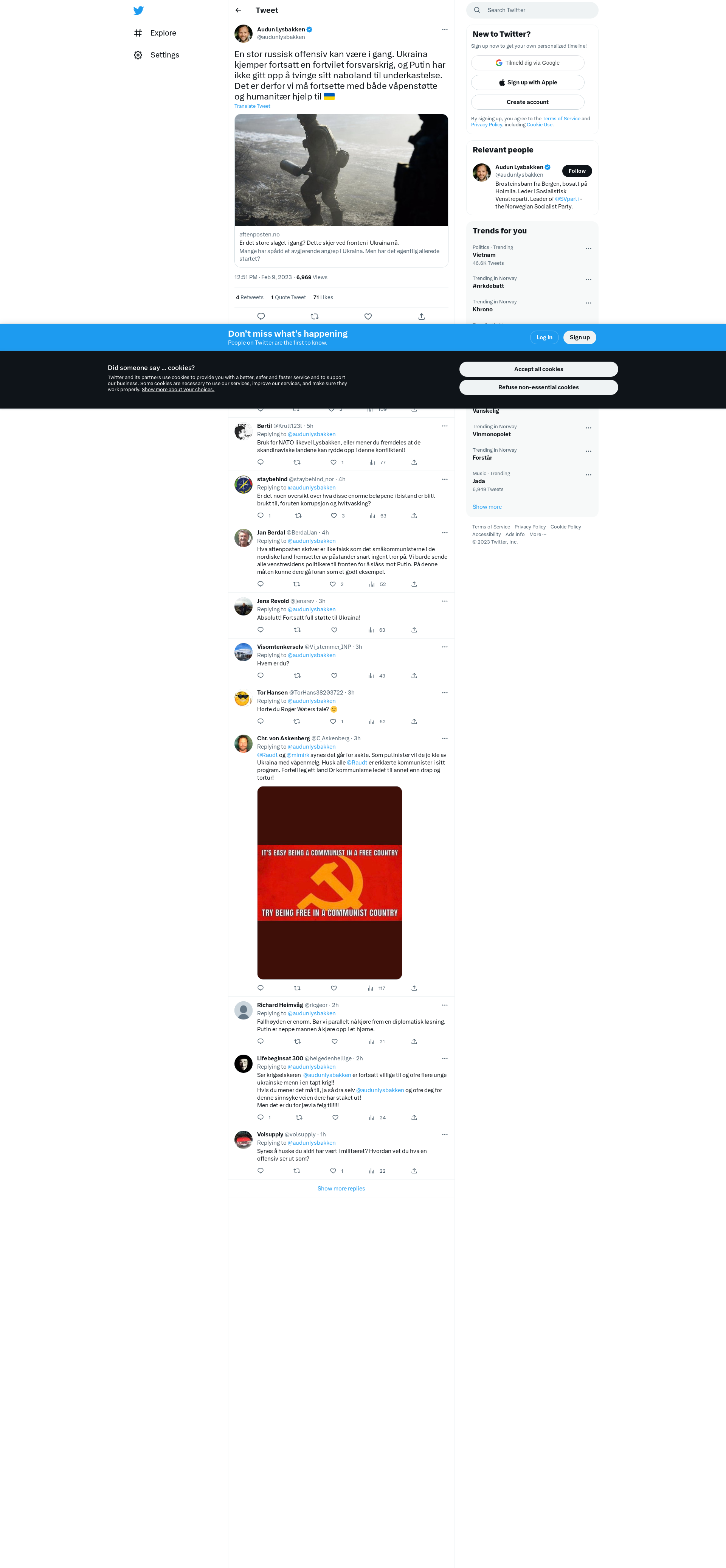Screen dimensions: 726x1568
Task: Click Show more replies link
Action: tap(341, 1188)
